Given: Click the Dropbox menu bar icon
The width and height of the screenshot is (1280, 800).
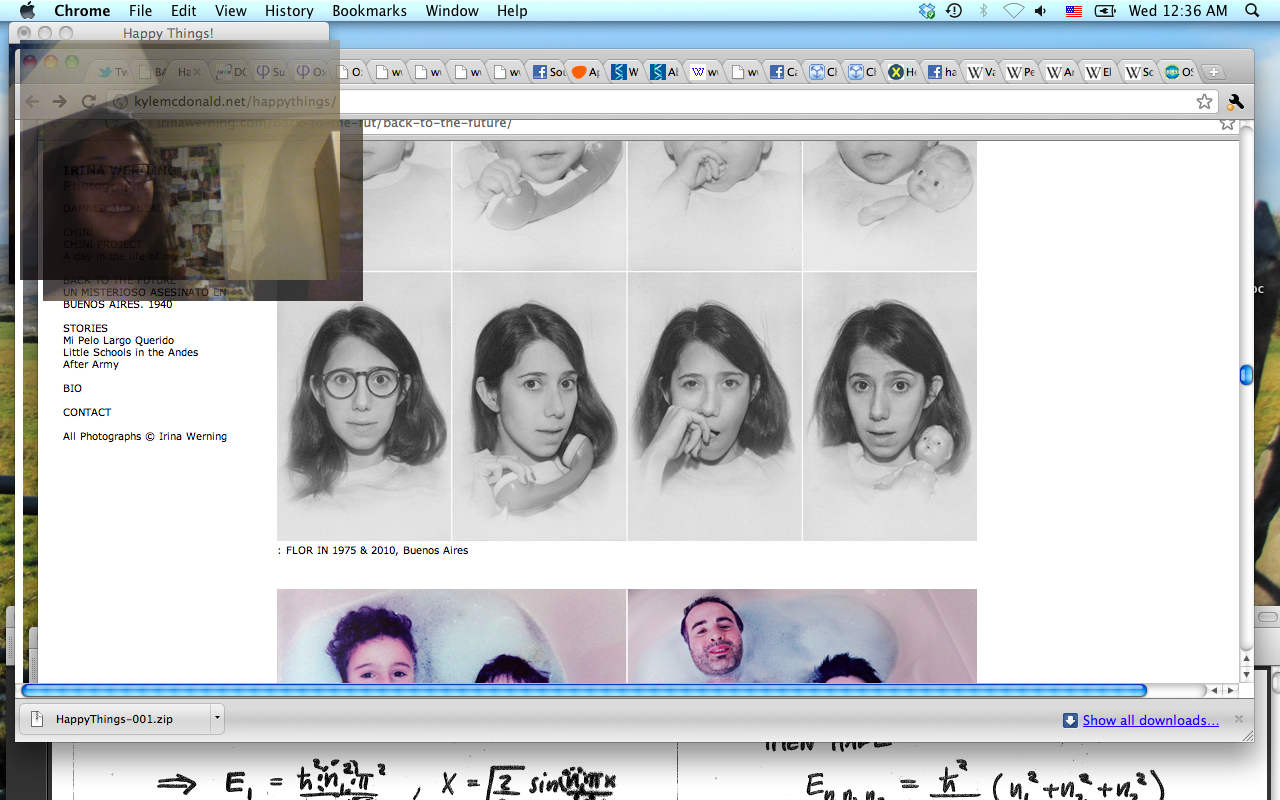Looking at the screenshot, I should tap(927, 11).
